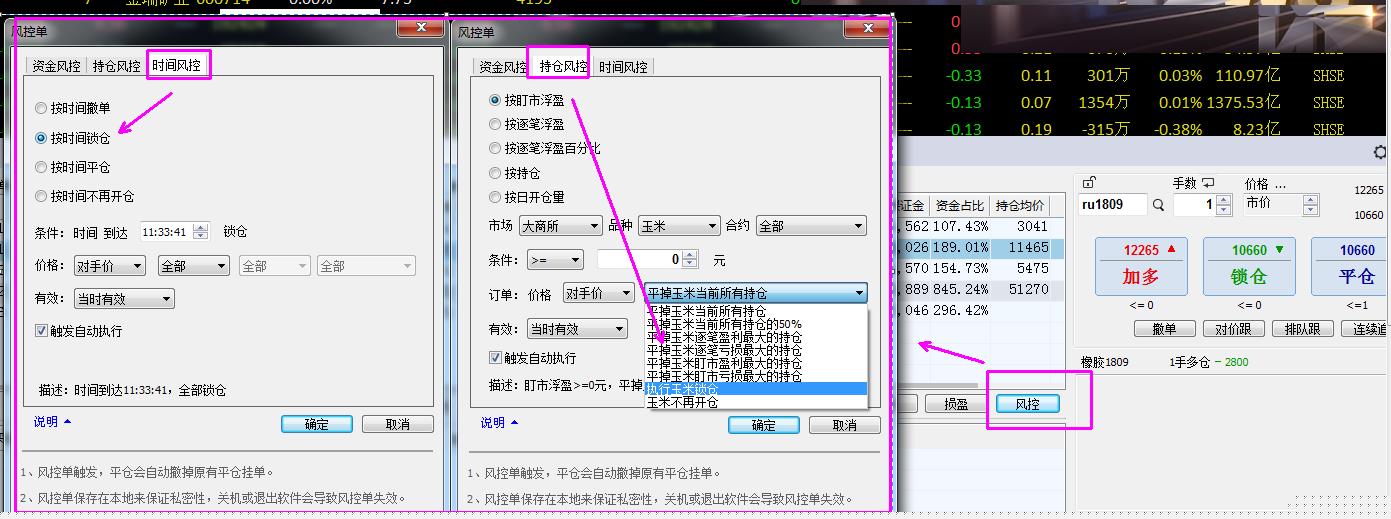Open the 市场 dropdown showing 大商所
Screen dimensions: 1391x519
(x=560, y=226)
